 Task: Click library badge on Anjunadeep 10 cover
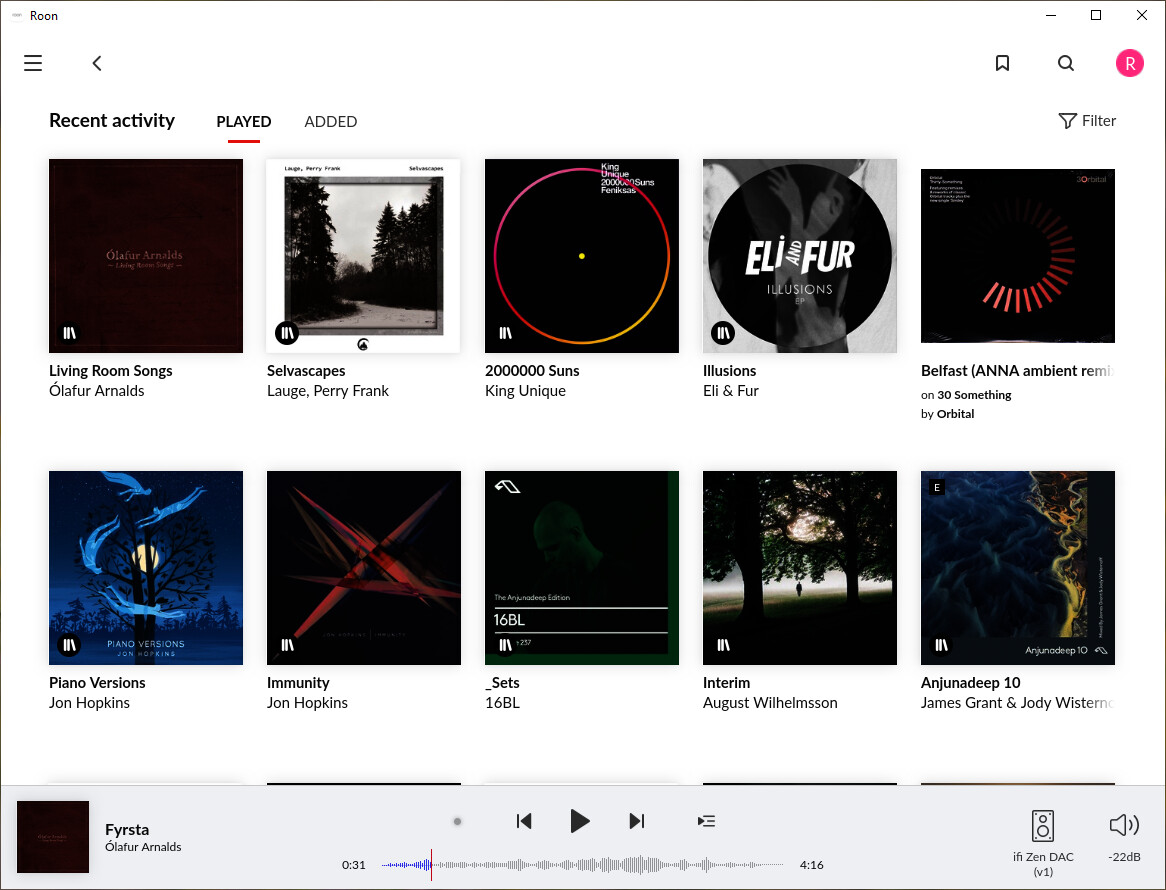(941, 645)
